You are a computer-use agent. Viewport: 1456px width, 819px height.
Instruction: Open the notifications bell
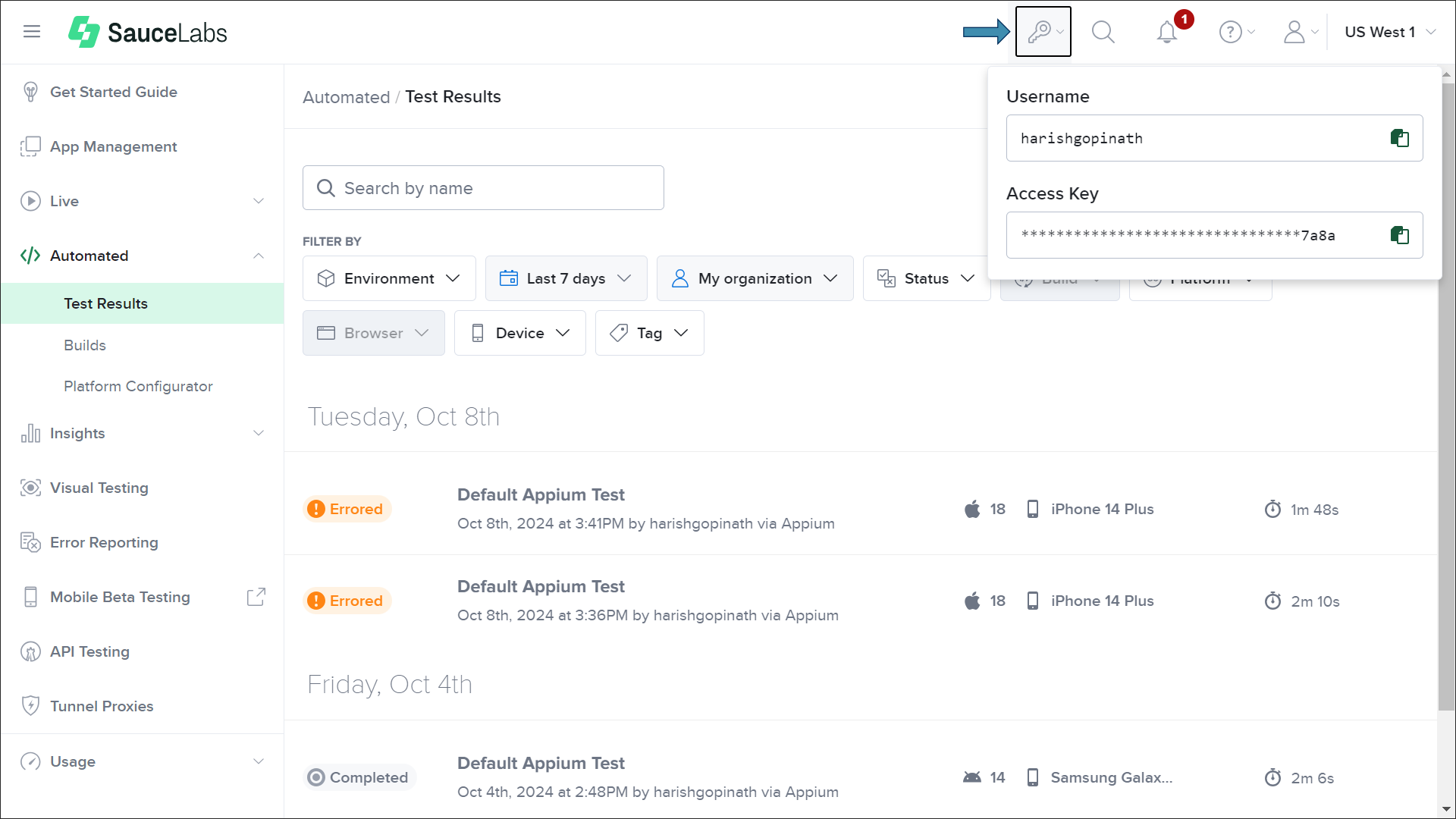(x=1167, y=32)
